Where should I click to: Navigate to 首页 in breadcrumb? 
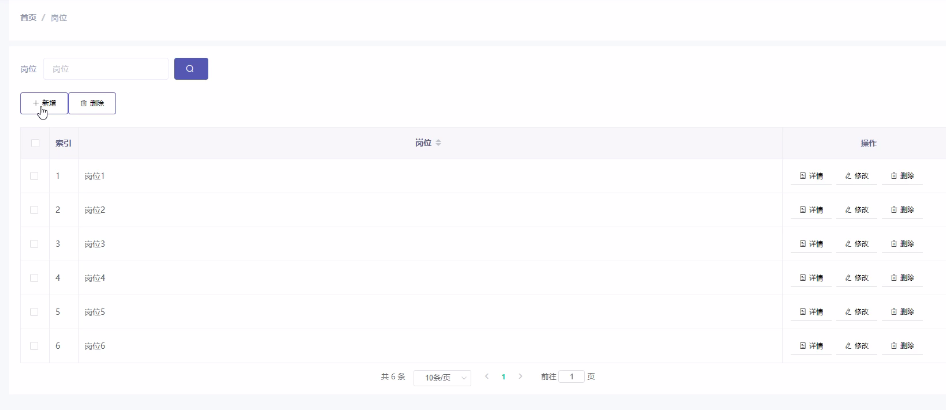(28, 18)
